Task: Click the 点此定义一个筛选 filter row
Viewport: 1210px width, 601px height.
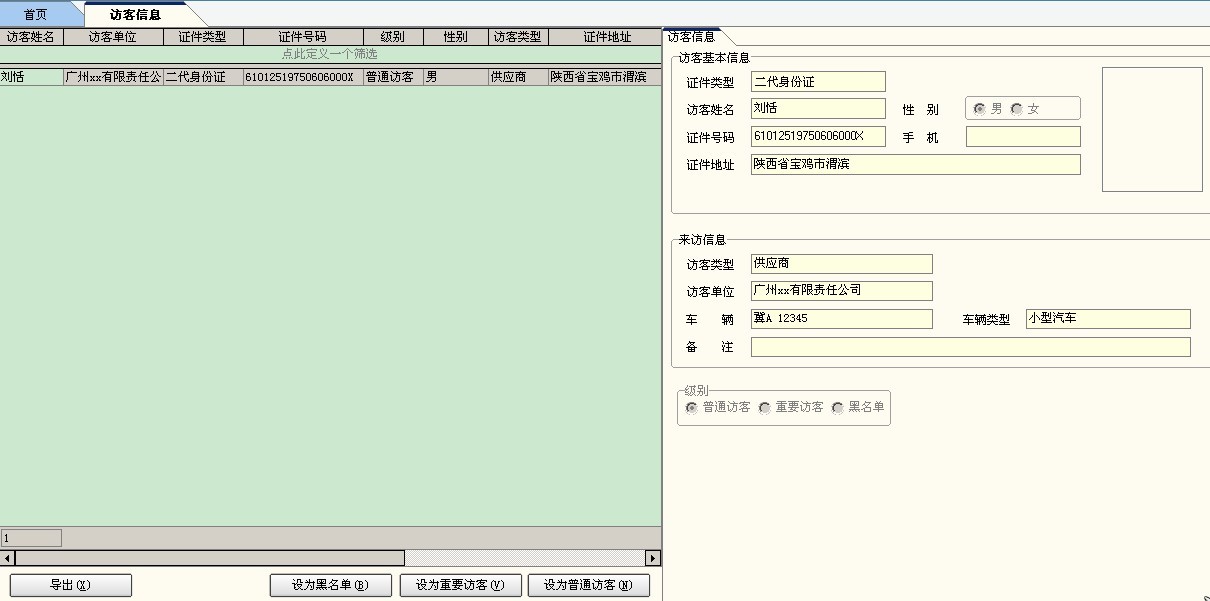Action: point(330,54)
